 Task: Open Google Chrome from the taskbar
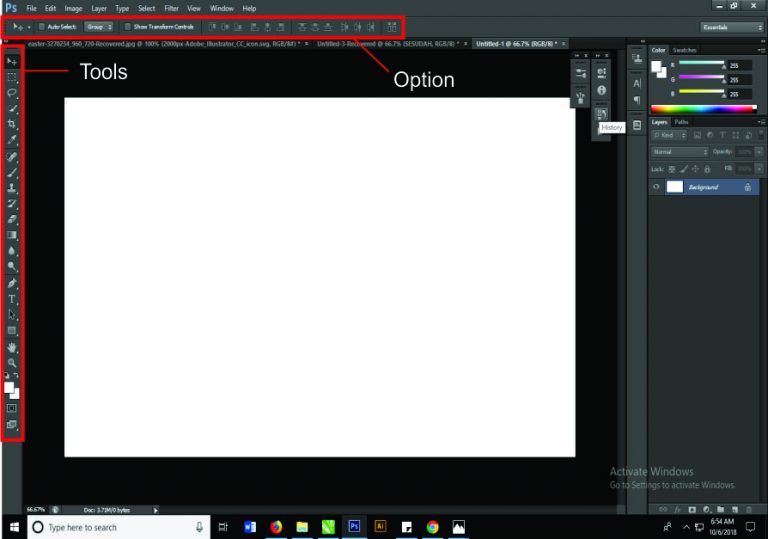click(x=432, y=527)
